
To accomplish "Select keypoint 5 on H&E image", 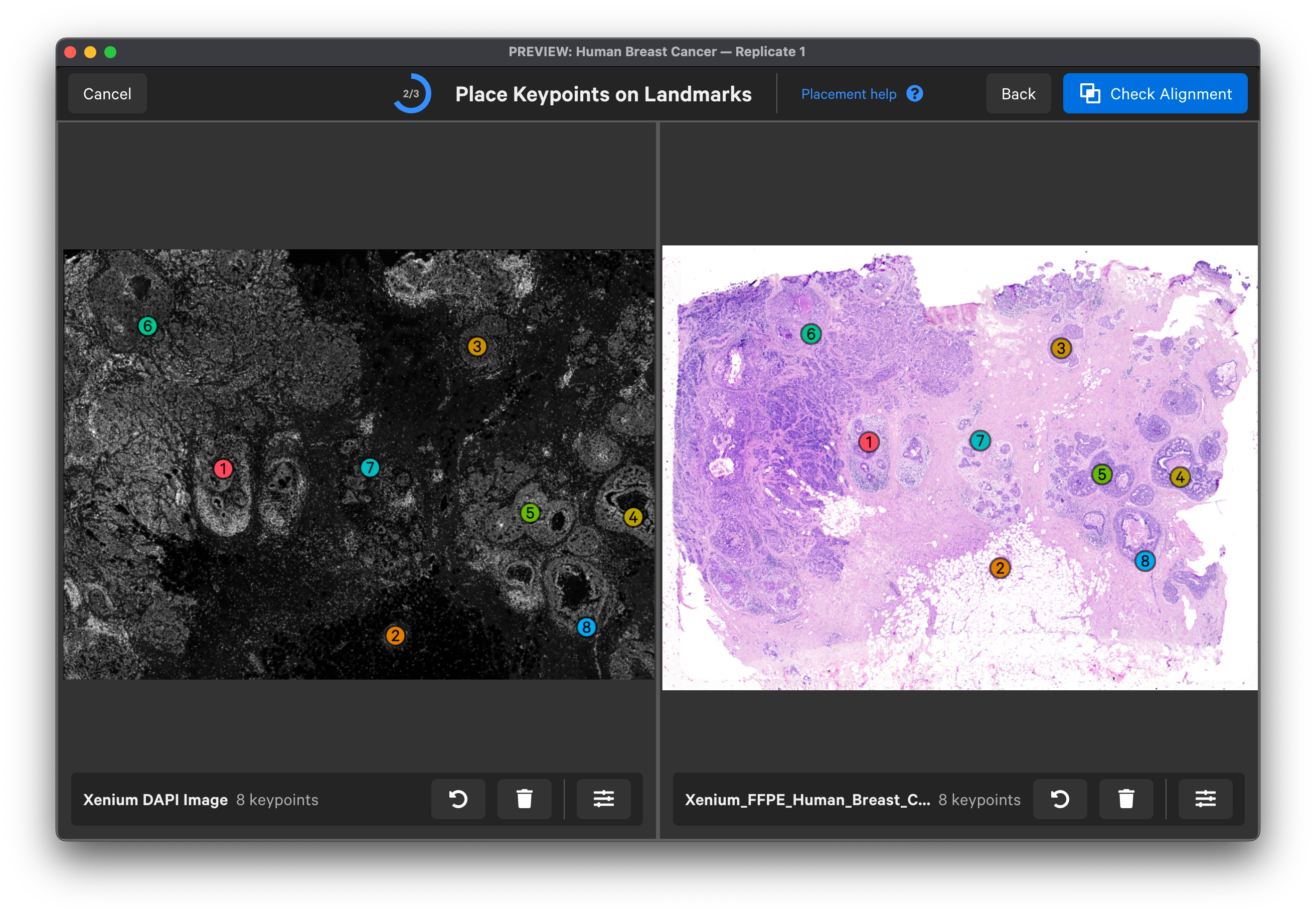I will click(x=1102, y=474).
